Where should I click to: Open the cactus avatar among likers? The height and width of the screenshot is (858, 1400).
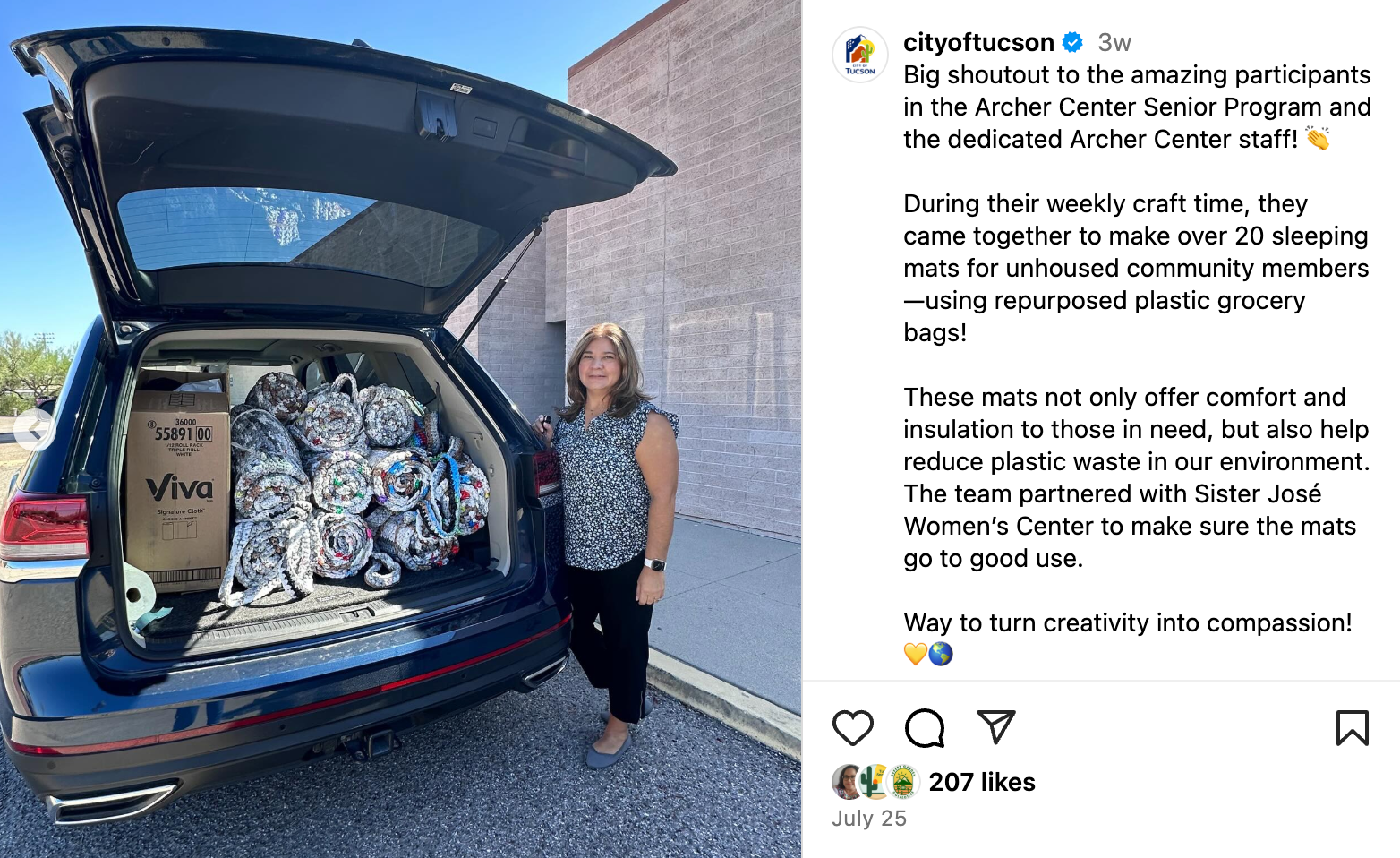click(x=873, y=782)
